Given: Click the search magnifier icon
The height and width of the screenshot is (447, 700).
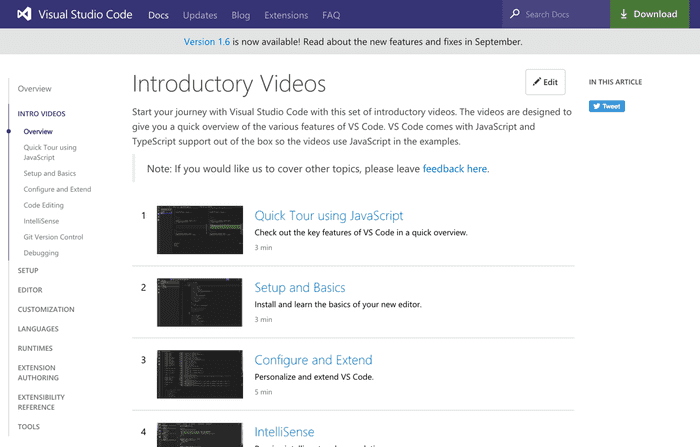Looking at the screenshot, I should [514, 15].
